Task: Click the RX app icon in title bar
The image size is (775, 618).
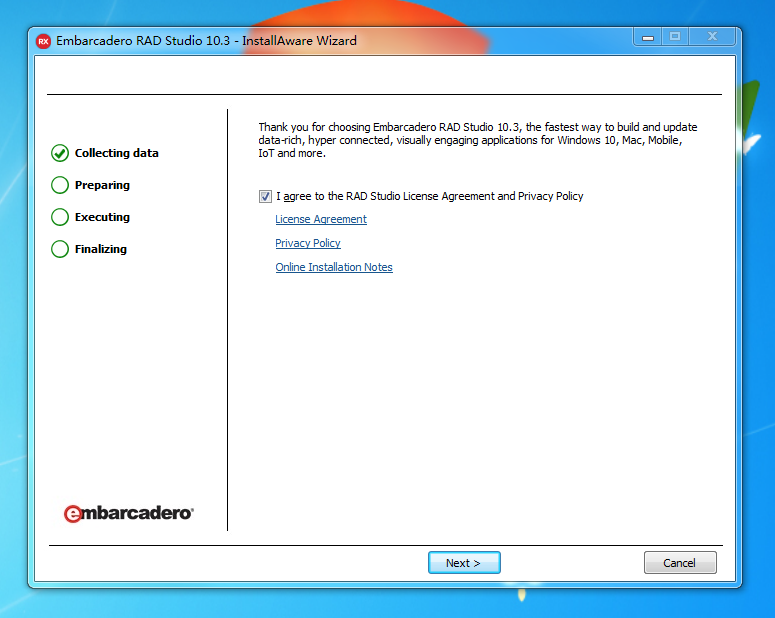Action: coord(43,41)
